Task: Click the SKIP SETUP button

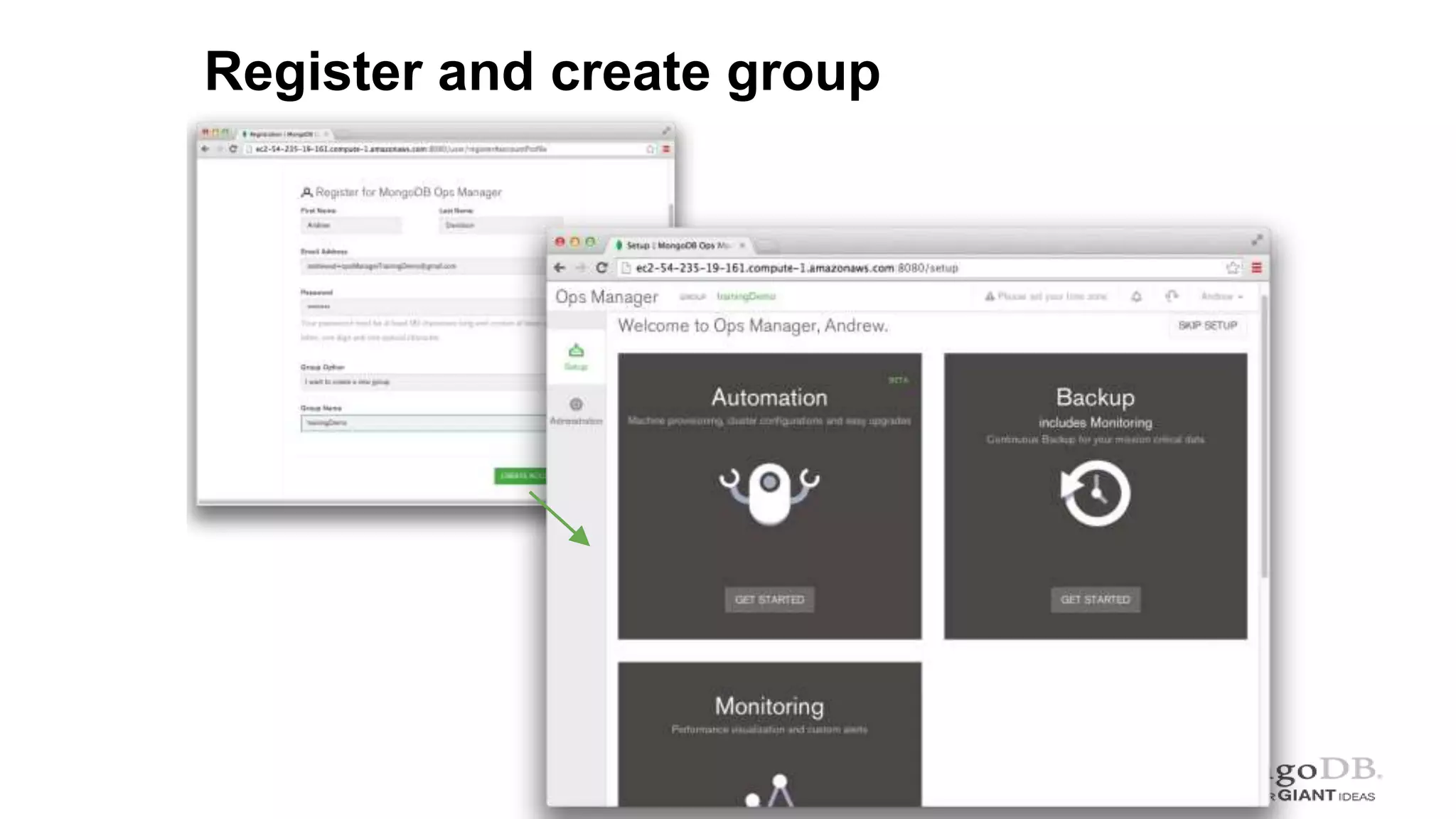Action: pyautogui.click(x=1207, y=326)
